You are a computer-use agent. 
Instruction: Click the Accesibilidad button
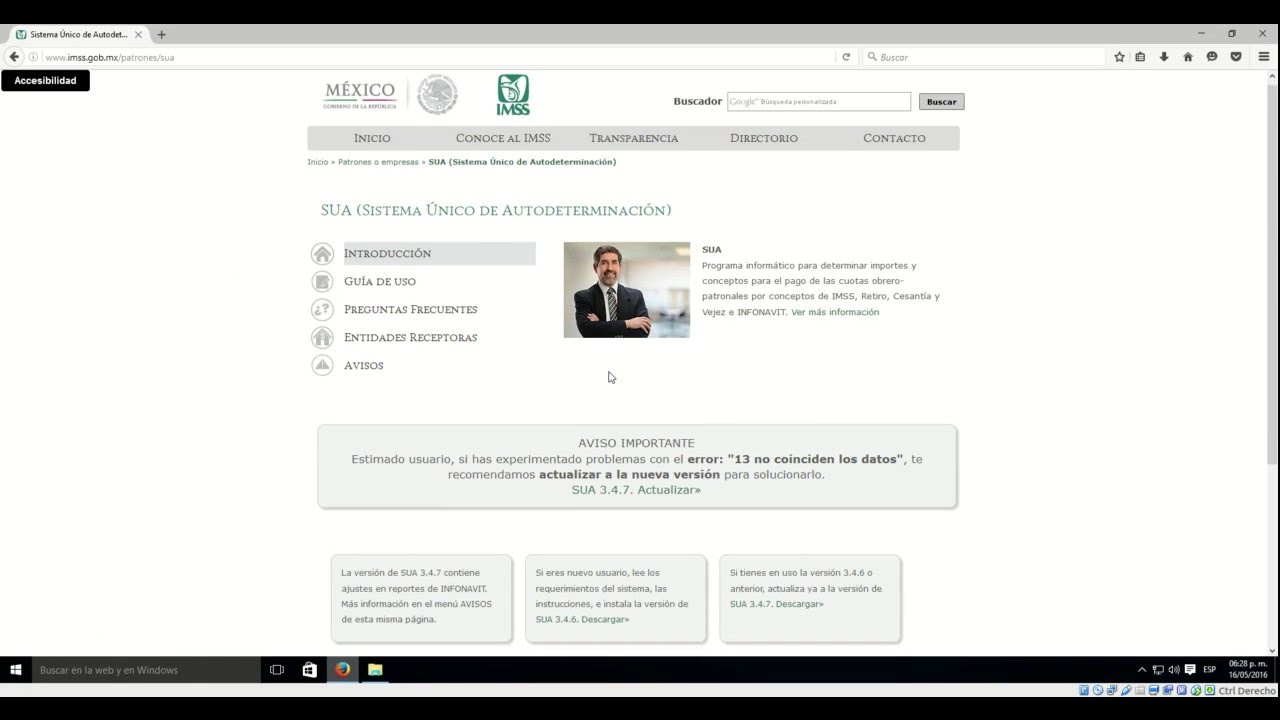pyautogui.click(x=45, y=81)
